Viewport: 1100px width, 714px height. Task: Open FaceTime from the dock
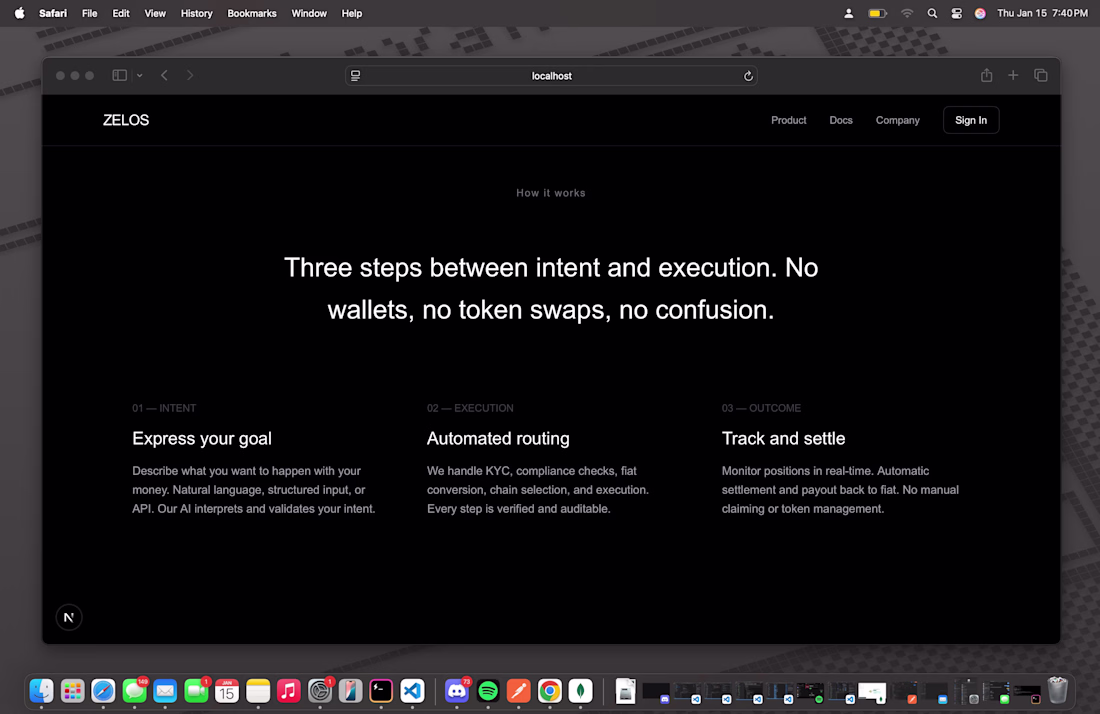click(x=196, y=691)
